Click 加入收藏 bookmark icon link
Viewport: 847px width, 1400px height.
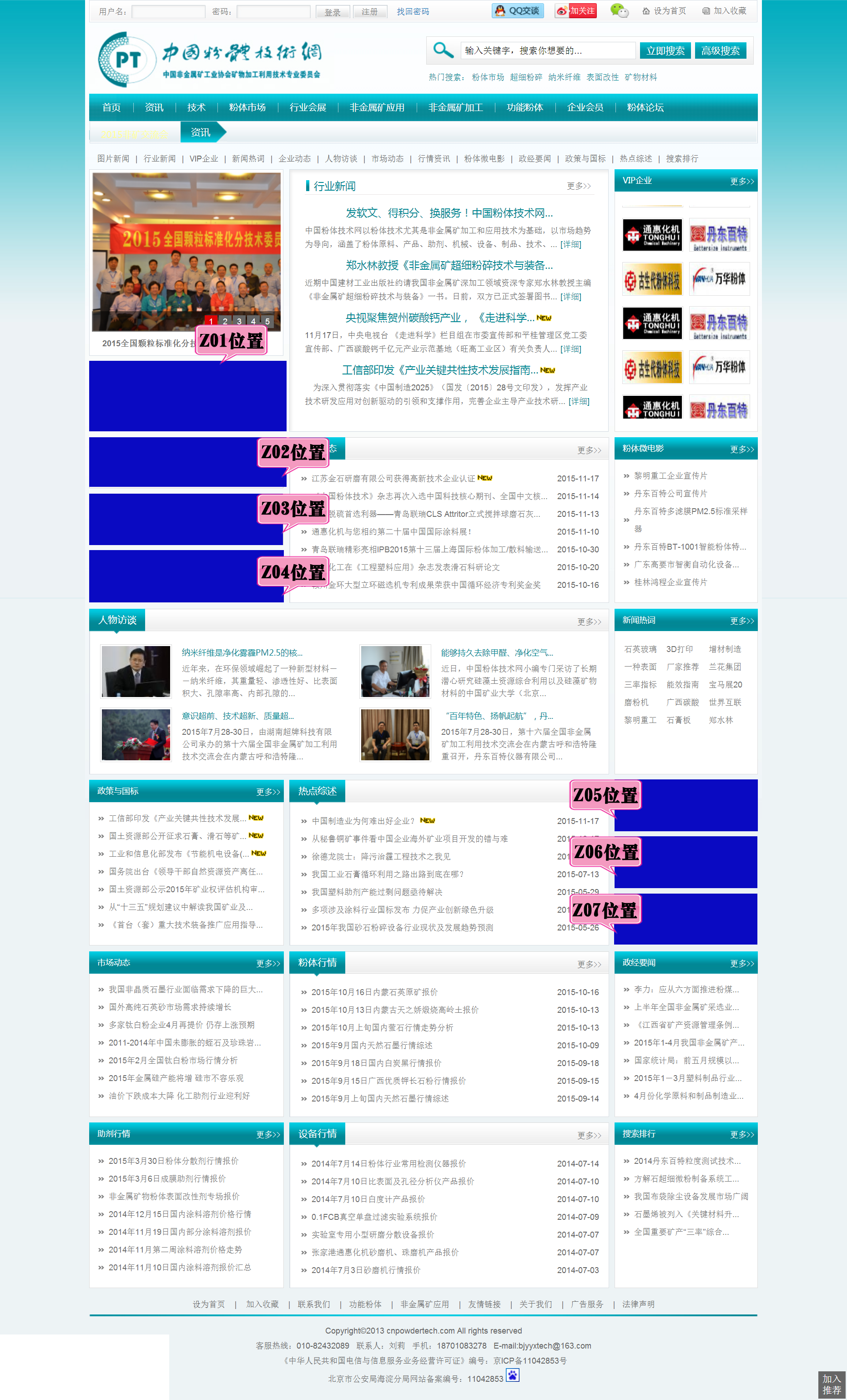coord(724,11)
